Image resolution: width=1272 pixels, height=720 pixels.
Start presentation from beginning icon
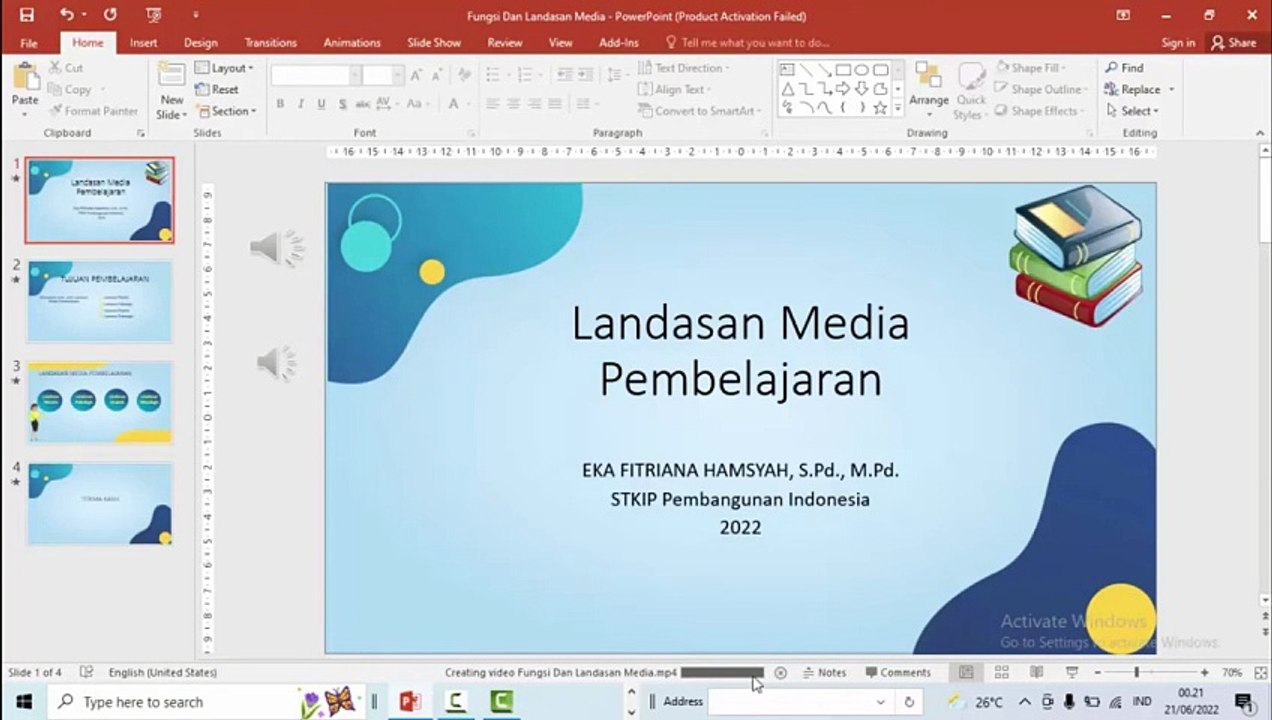coord(153,15)
